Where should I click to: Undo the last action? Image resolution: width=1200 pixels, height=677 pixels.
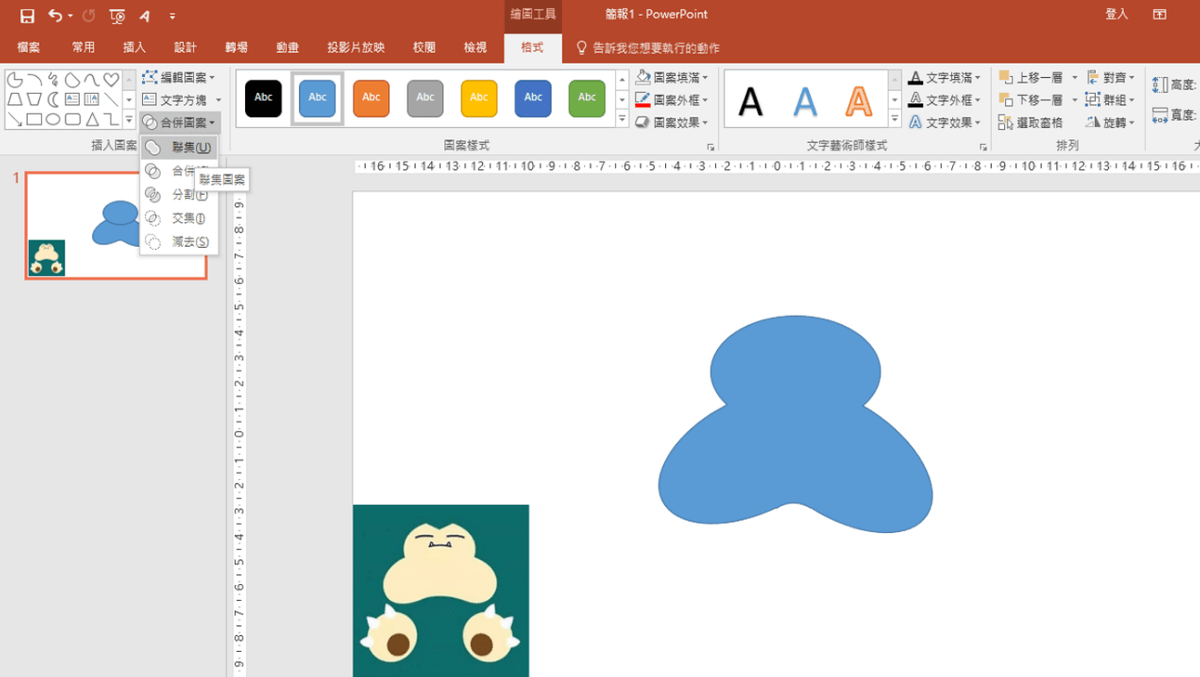pos(55,16)
